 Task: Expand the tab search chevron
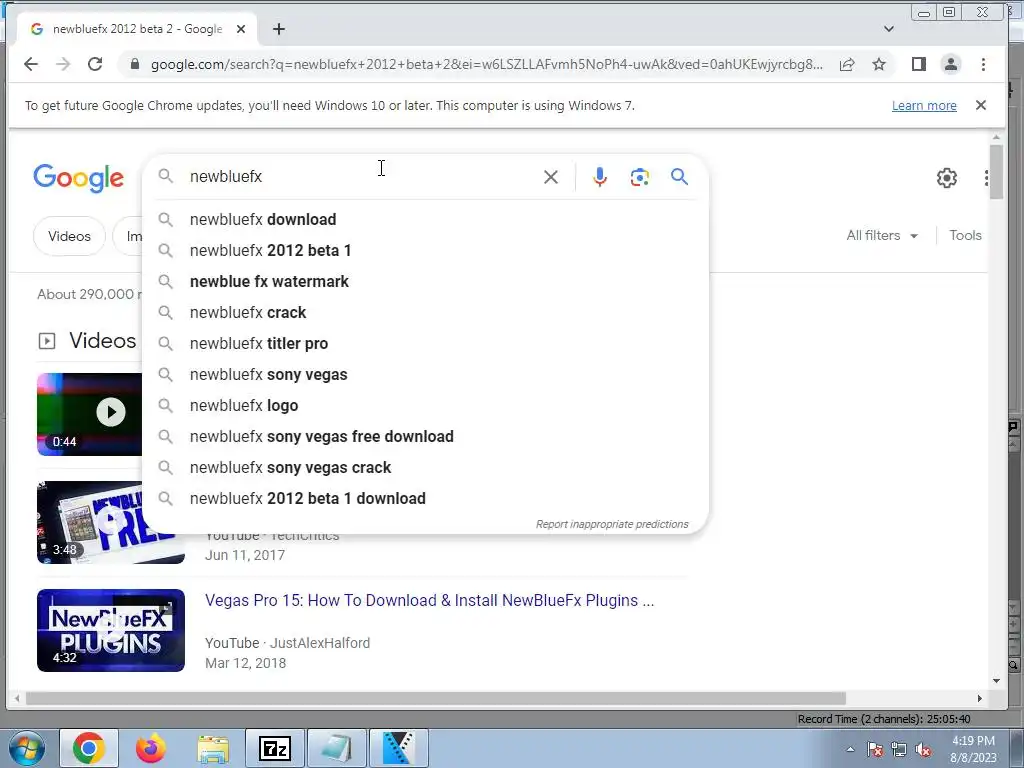click(x=889, y=29)
